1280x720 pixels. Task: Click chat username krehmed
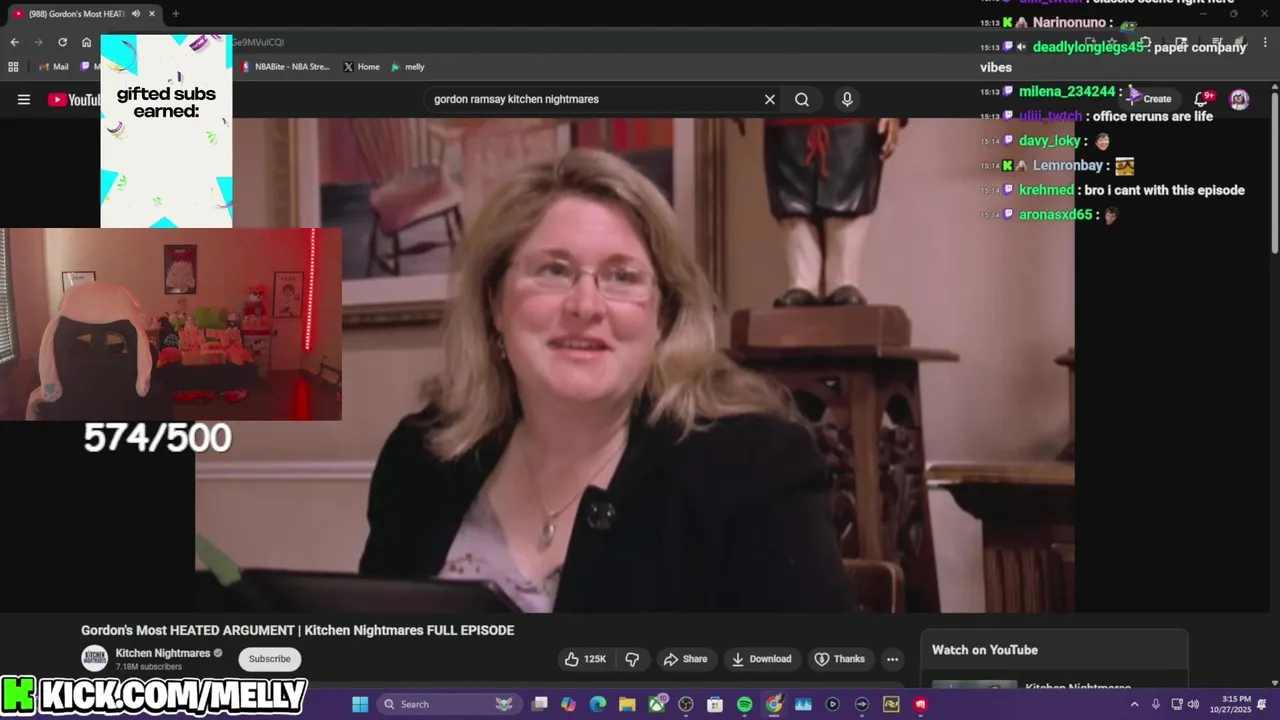[x=1046, y=190]
